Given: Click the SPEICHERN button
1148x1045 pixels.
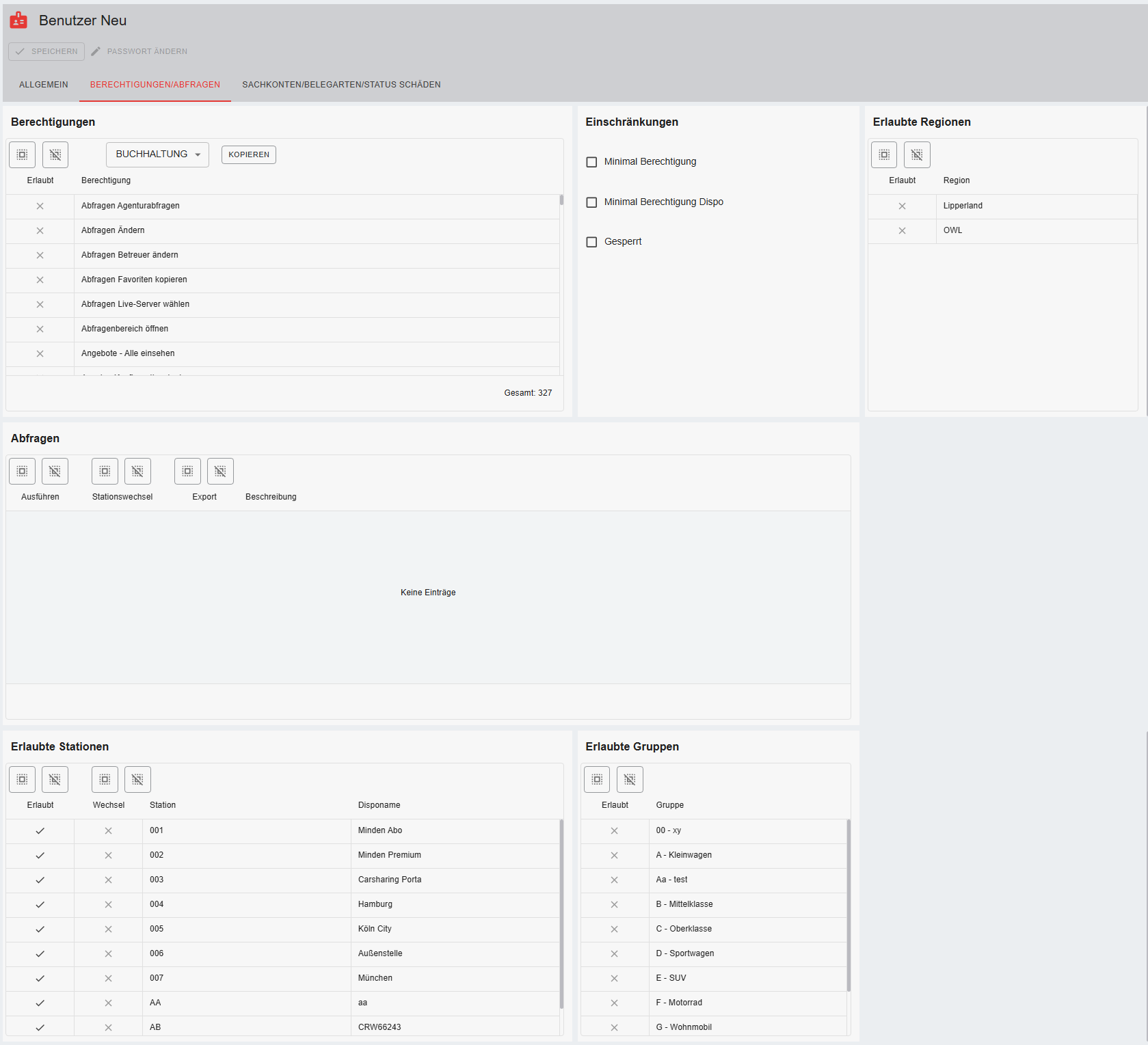Looking at the screenshot, I should pos(46,51).
